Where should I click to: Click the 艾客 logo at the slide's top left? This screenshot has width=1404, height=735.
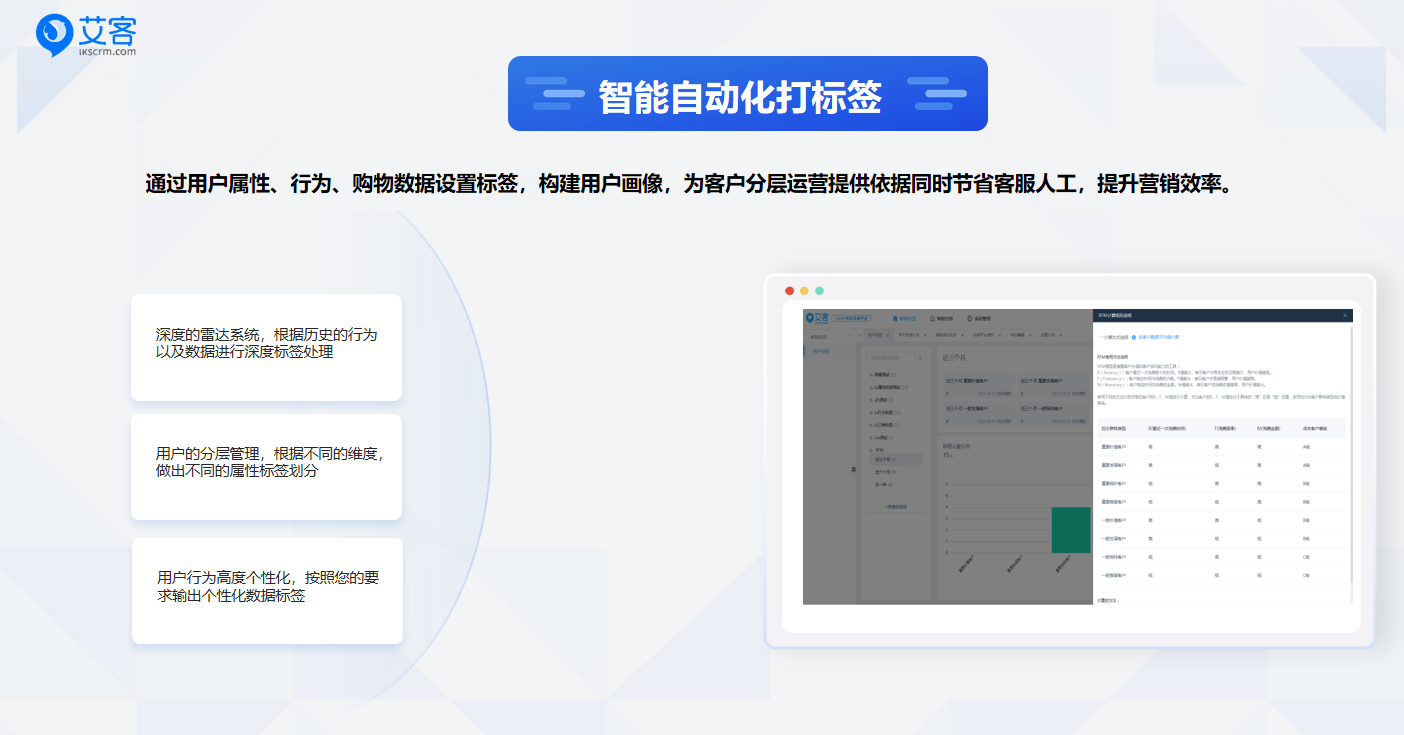click(x=86, y=35)
